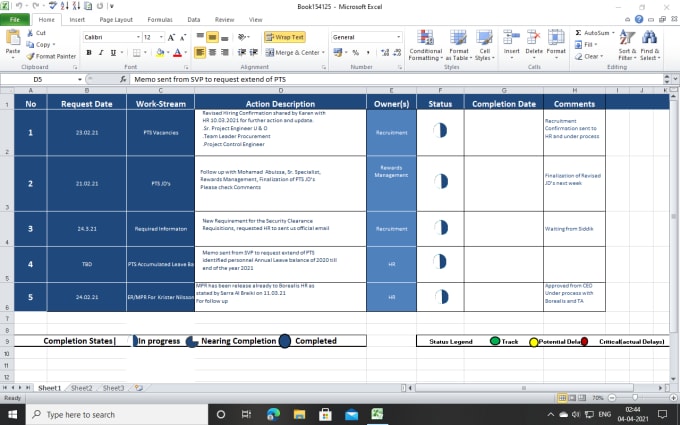The image size is (680, 425).
Task: Open Cell Styles gallery icon
Action: tap(484, 38)
